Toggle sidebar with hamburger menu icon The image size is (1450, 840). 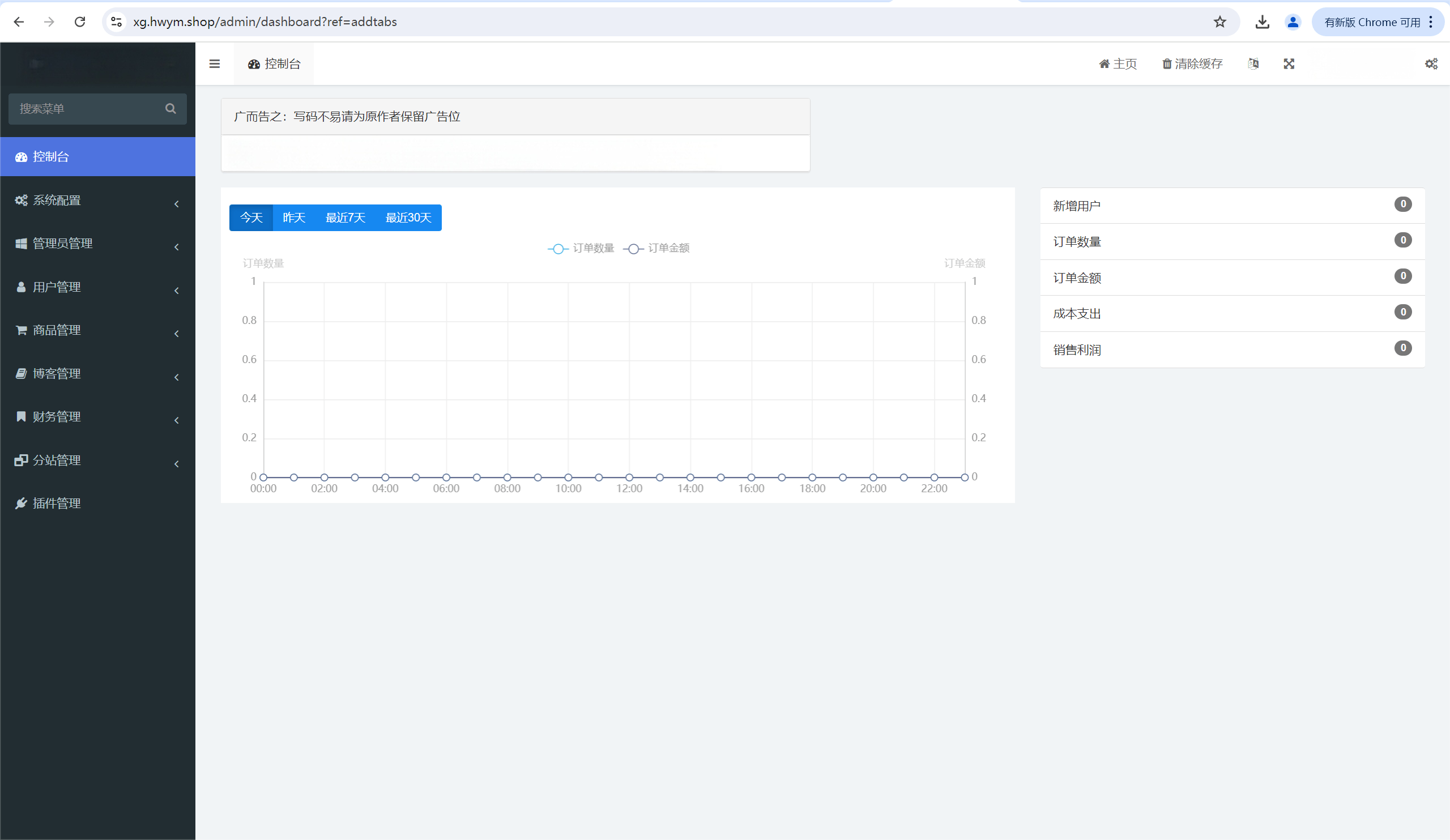pyautogui.click(x=215, y=64)
